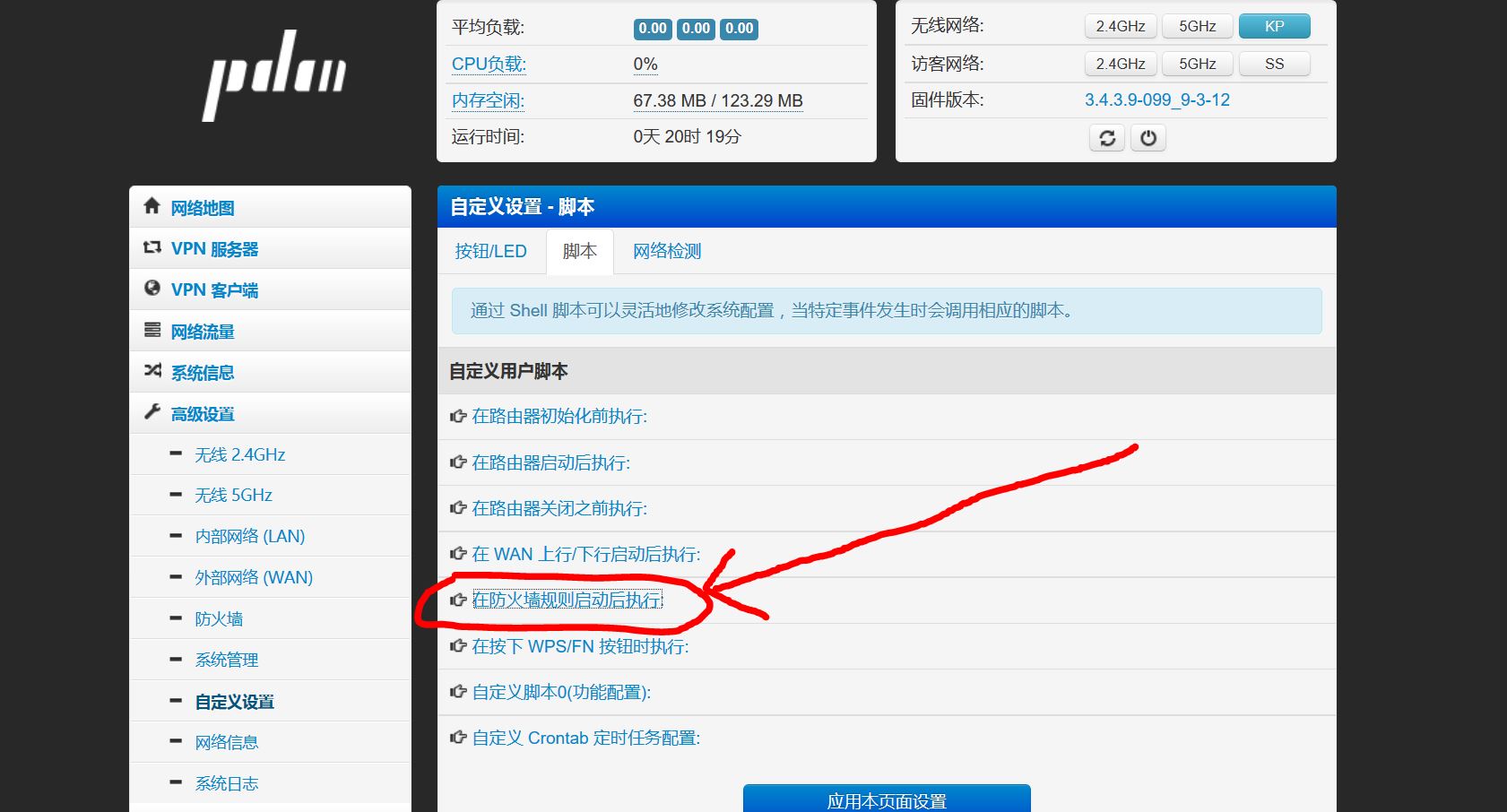This screenshot has height=812, width=1507.
Task: Open network map home icon
Action: [x=152, y=207]
